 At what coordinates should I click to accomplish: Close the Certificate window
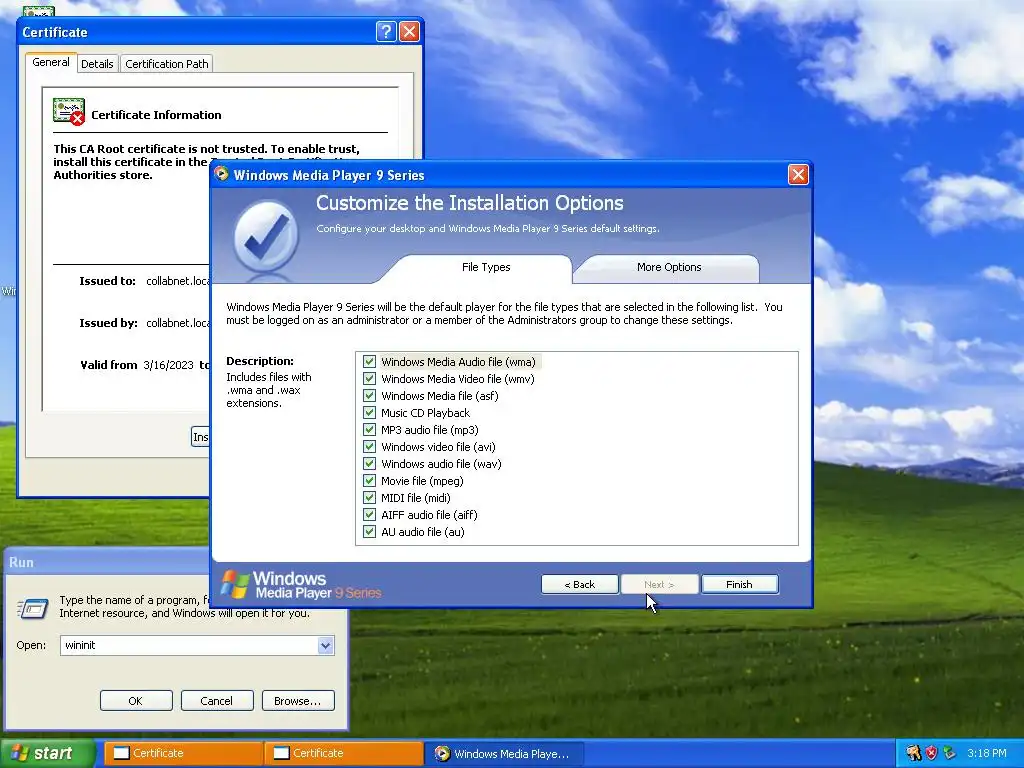tap(409, 32)
